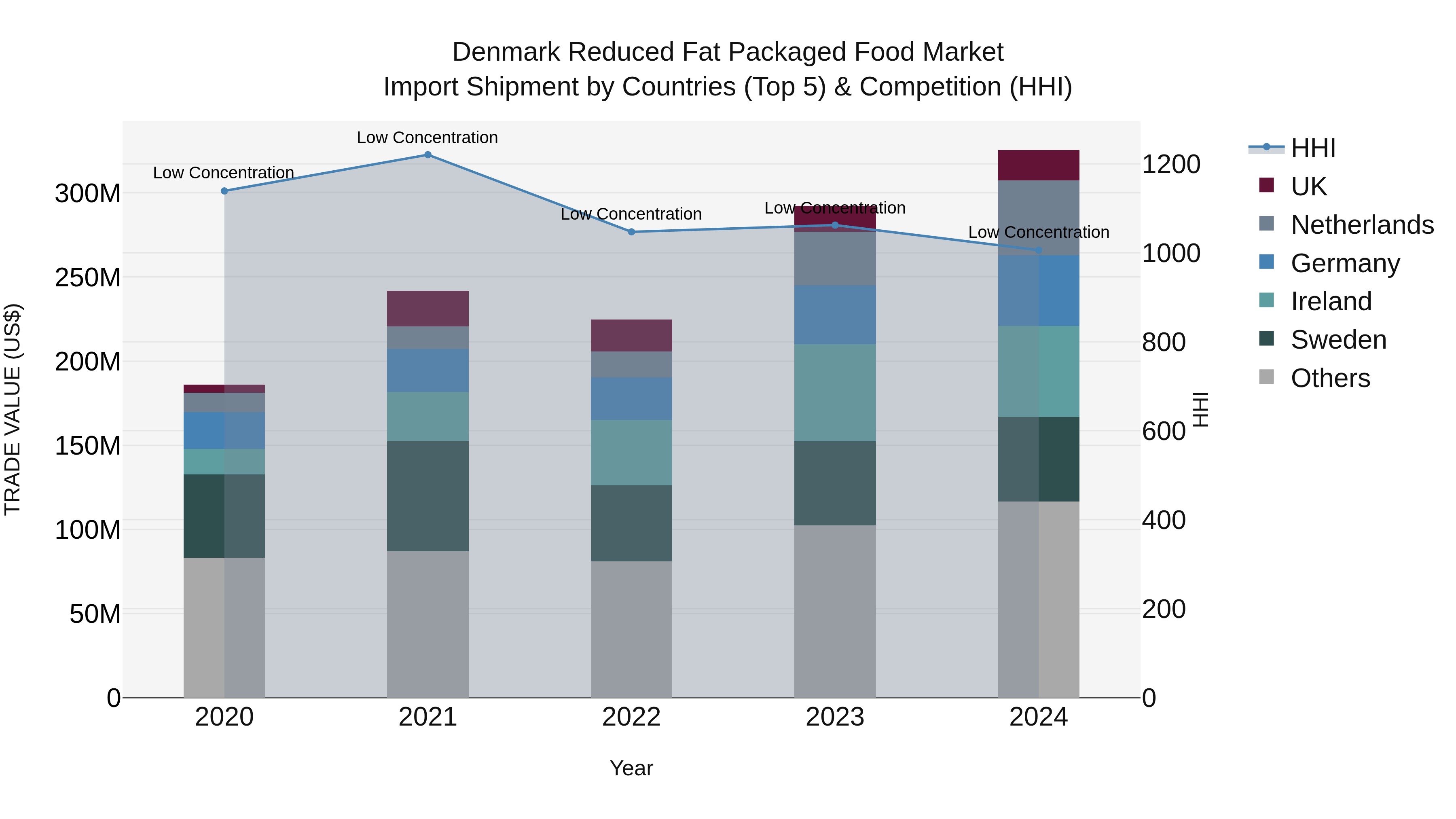Click the 2020 HHI data point
Image resolution: width=1456 pixels, height=819 pixels.
click(x=224, y=191)
